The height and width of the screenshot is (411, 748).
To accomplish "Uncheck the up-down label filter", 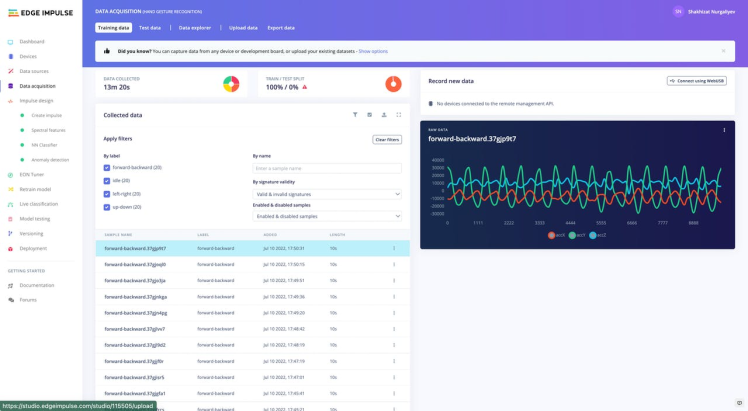I will click(x=107, y=207).
